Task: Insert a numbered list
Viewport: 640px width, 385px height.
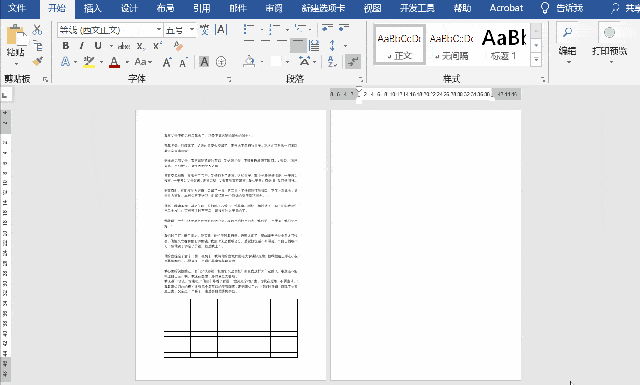Action: [274, 29]
